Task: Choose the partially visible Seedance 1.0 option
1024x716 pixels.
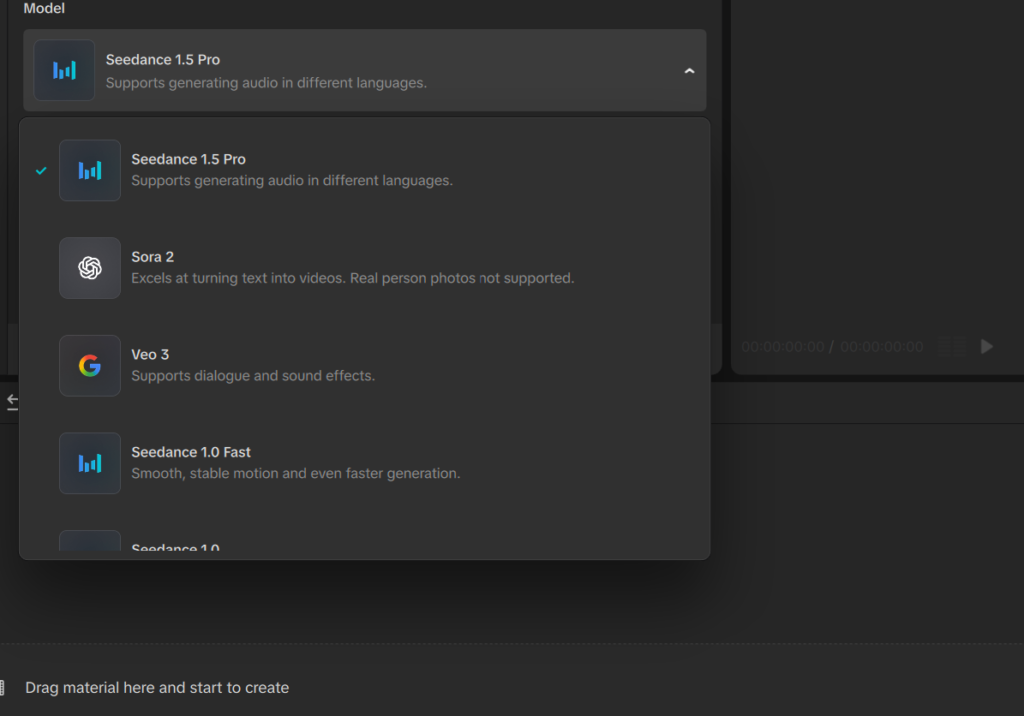Action: click(x=176, y=549)
